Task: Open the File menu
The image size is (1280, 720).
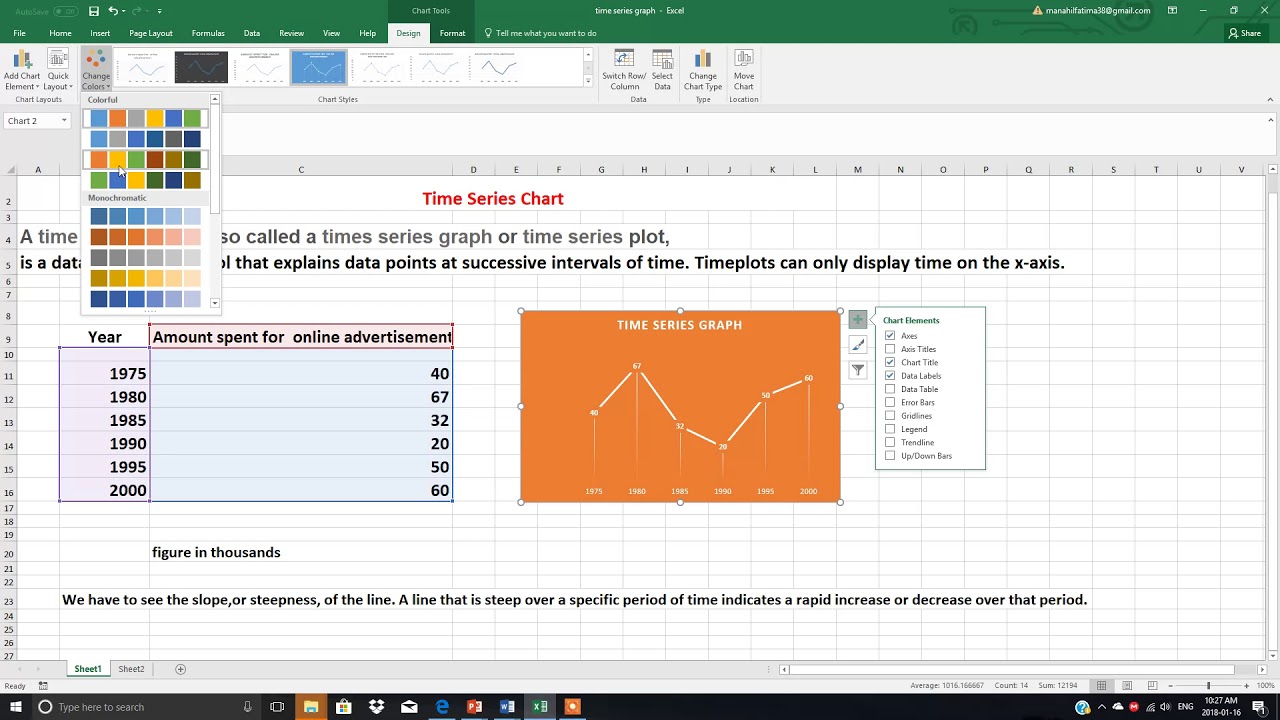Action: 19,33
